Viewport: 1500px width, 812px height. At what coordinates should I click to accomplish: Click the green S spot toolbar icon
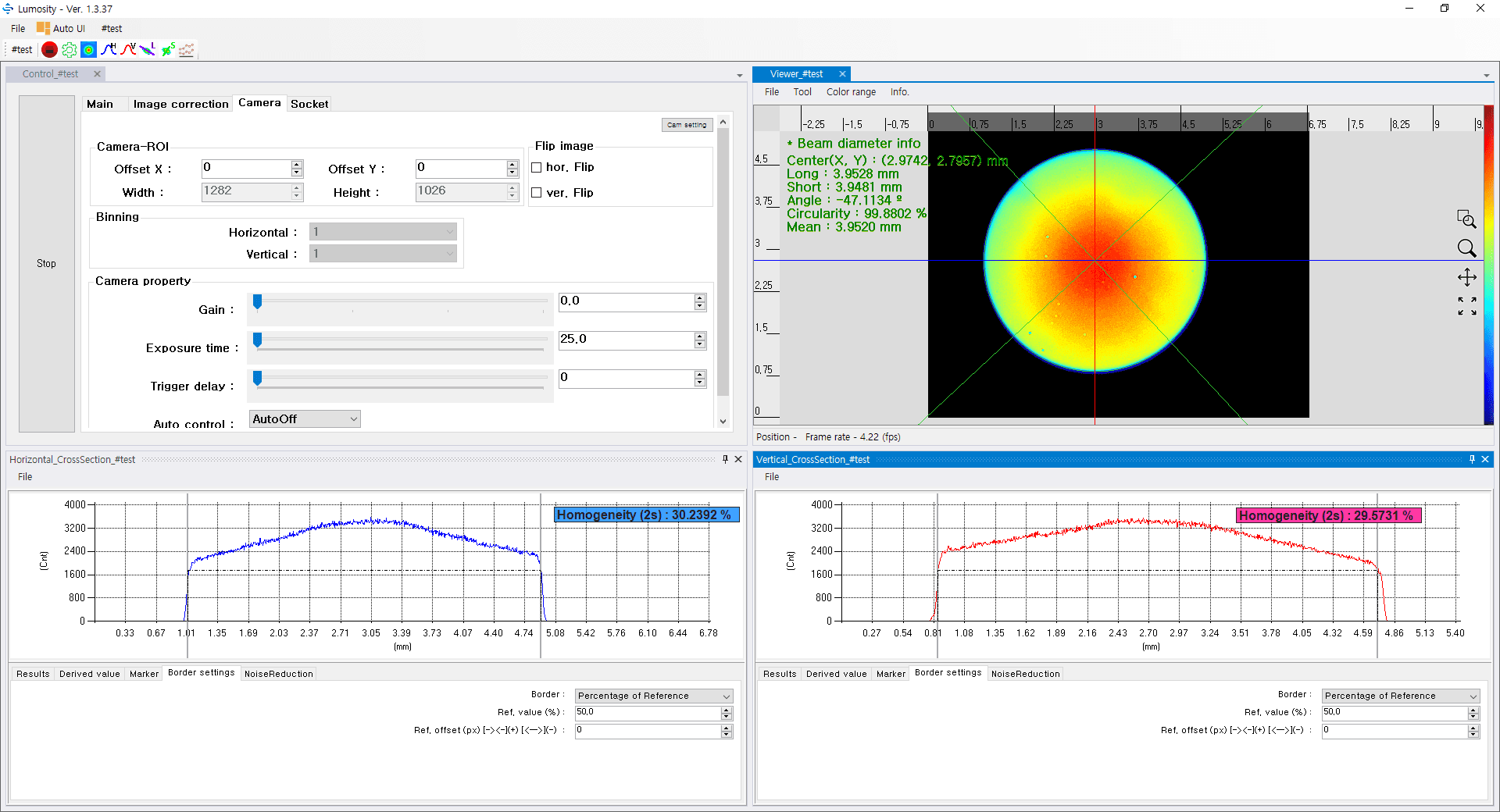(167, 50)
